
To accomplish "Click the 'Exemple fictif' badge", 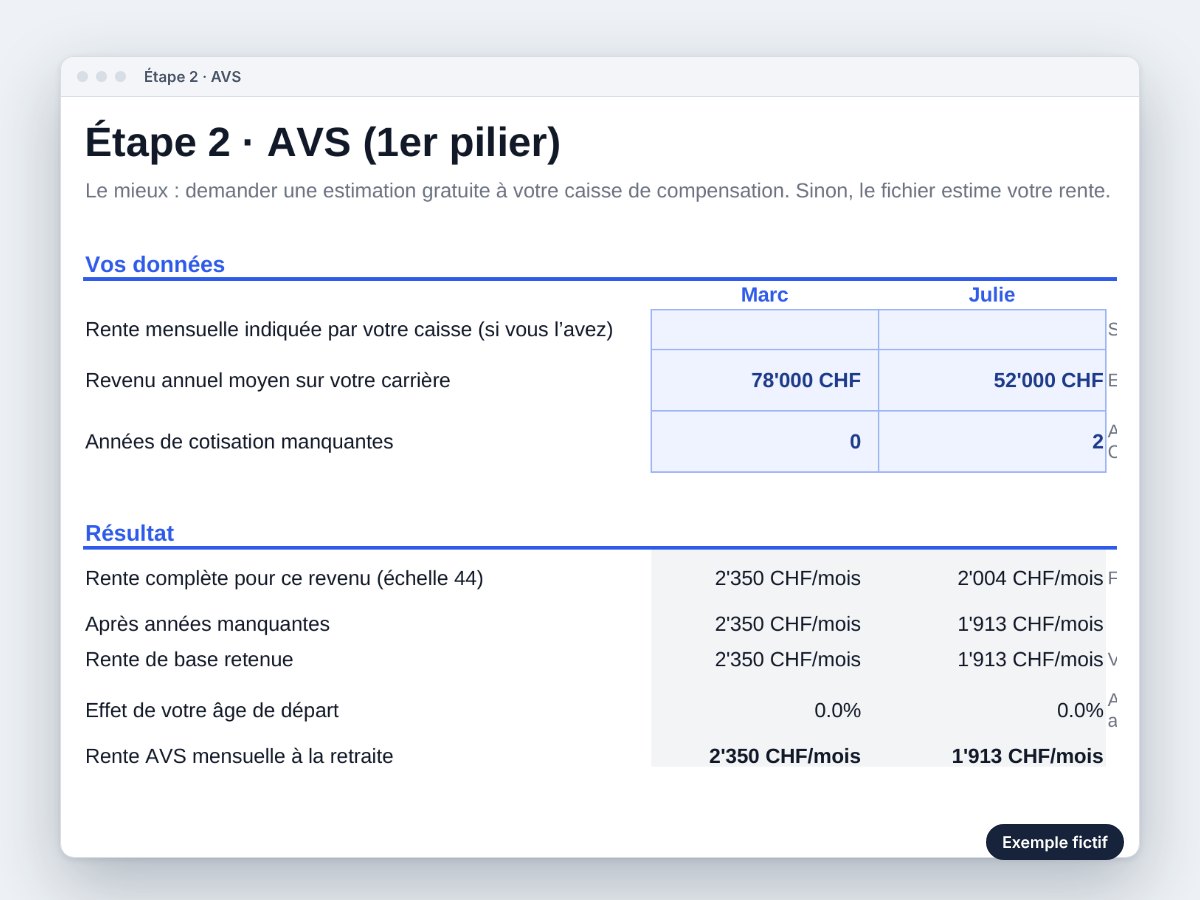I will 1055,842.
